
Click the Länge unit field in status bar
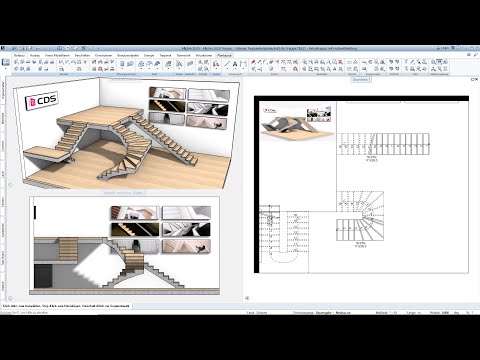coord(414,313)
